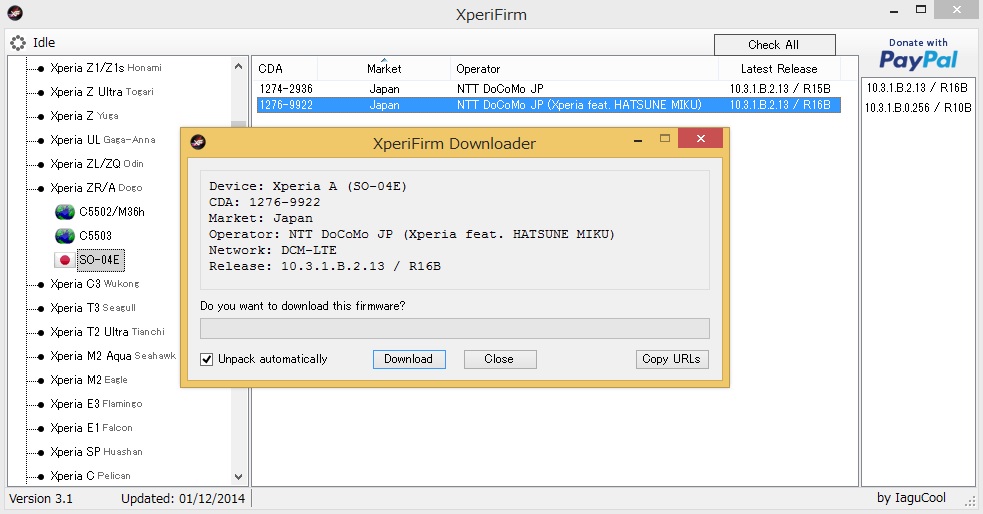Image resolution: width=983 pixels, height=514 pixels.
Task: Select release 10.3.1.B.0.256 / R10B in right list
Action: [x=918, y=108]
